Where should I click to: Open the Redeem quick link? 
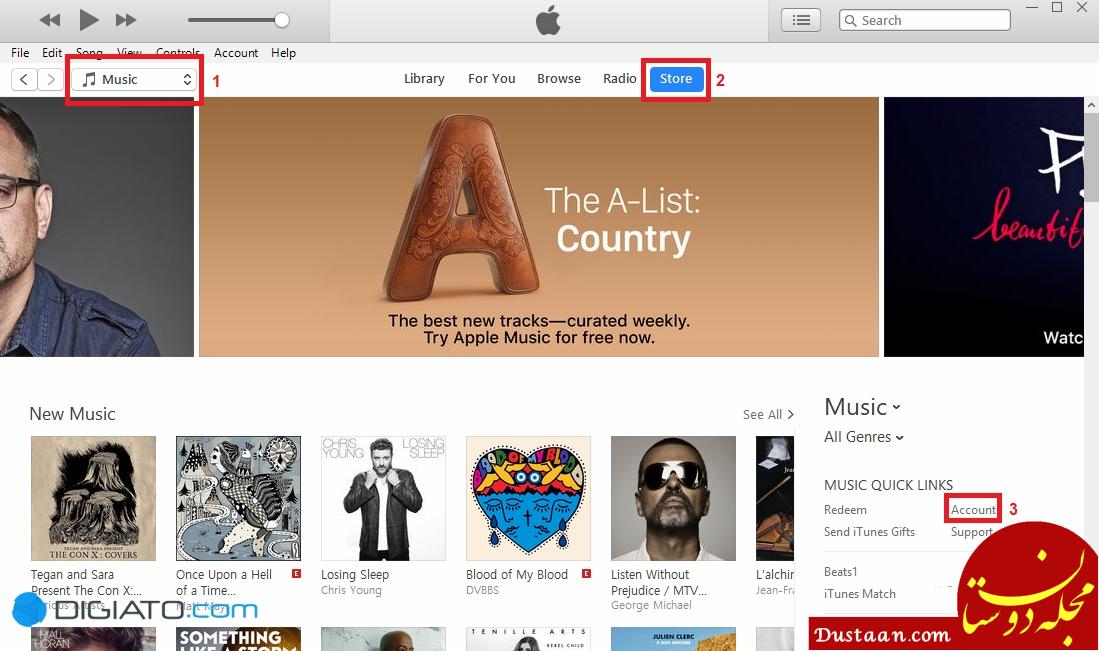point(845,509)
